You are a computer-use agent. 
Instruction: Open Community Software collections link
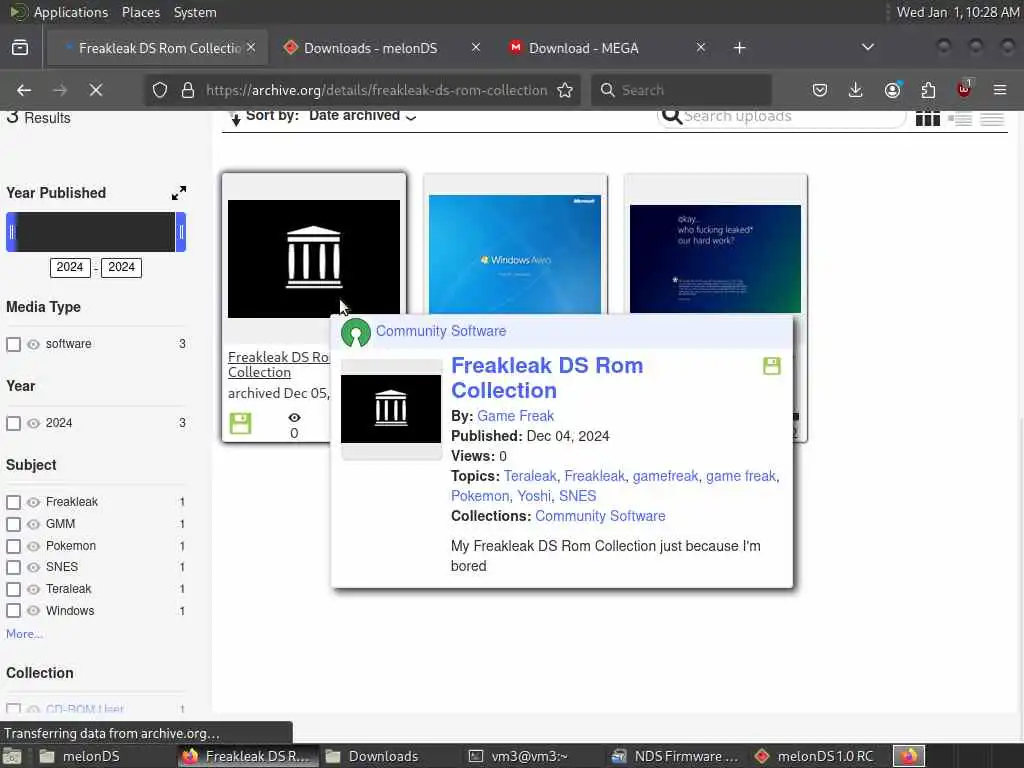(x=600, y=516)
